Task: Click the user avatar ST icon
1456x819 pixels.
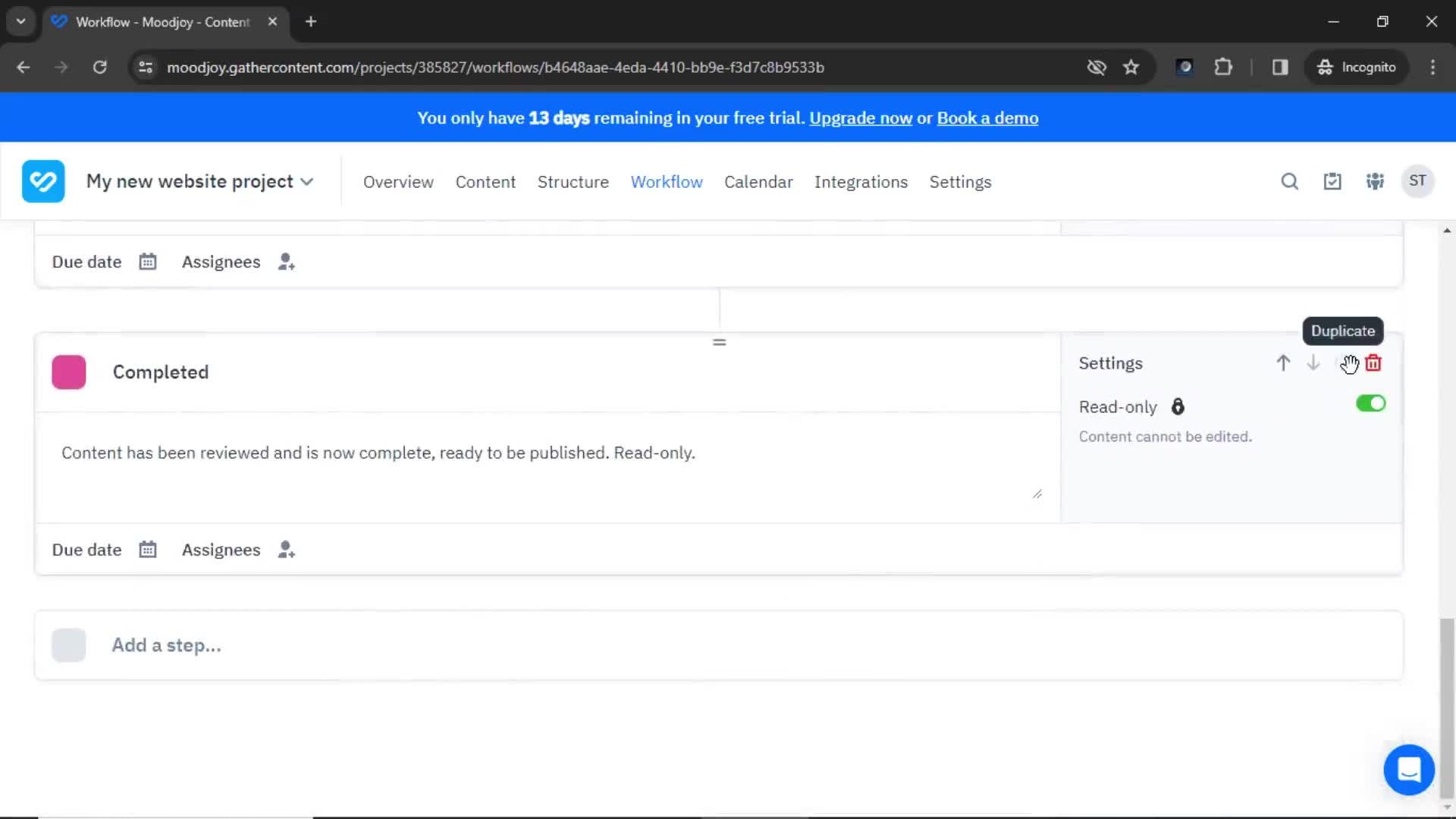Action: point(1418,181)
